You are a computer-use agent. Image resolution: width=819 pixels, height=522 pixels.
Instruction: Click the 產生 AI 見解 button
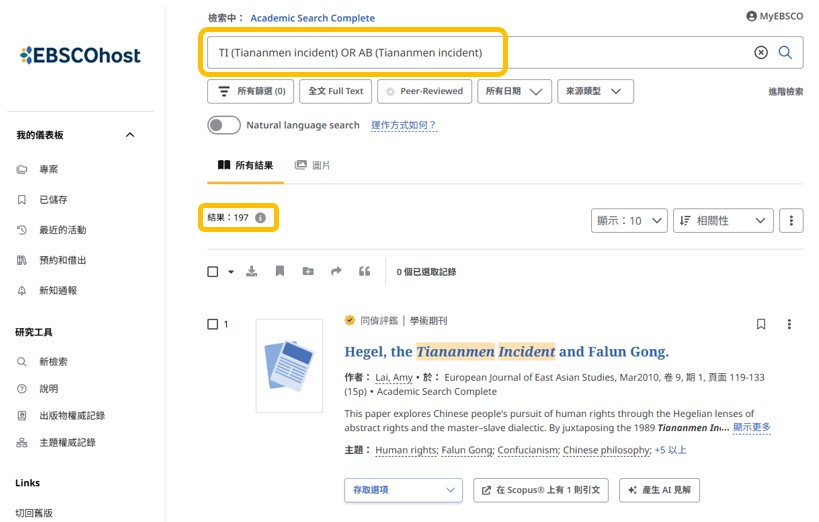click(x=659, y=490)
